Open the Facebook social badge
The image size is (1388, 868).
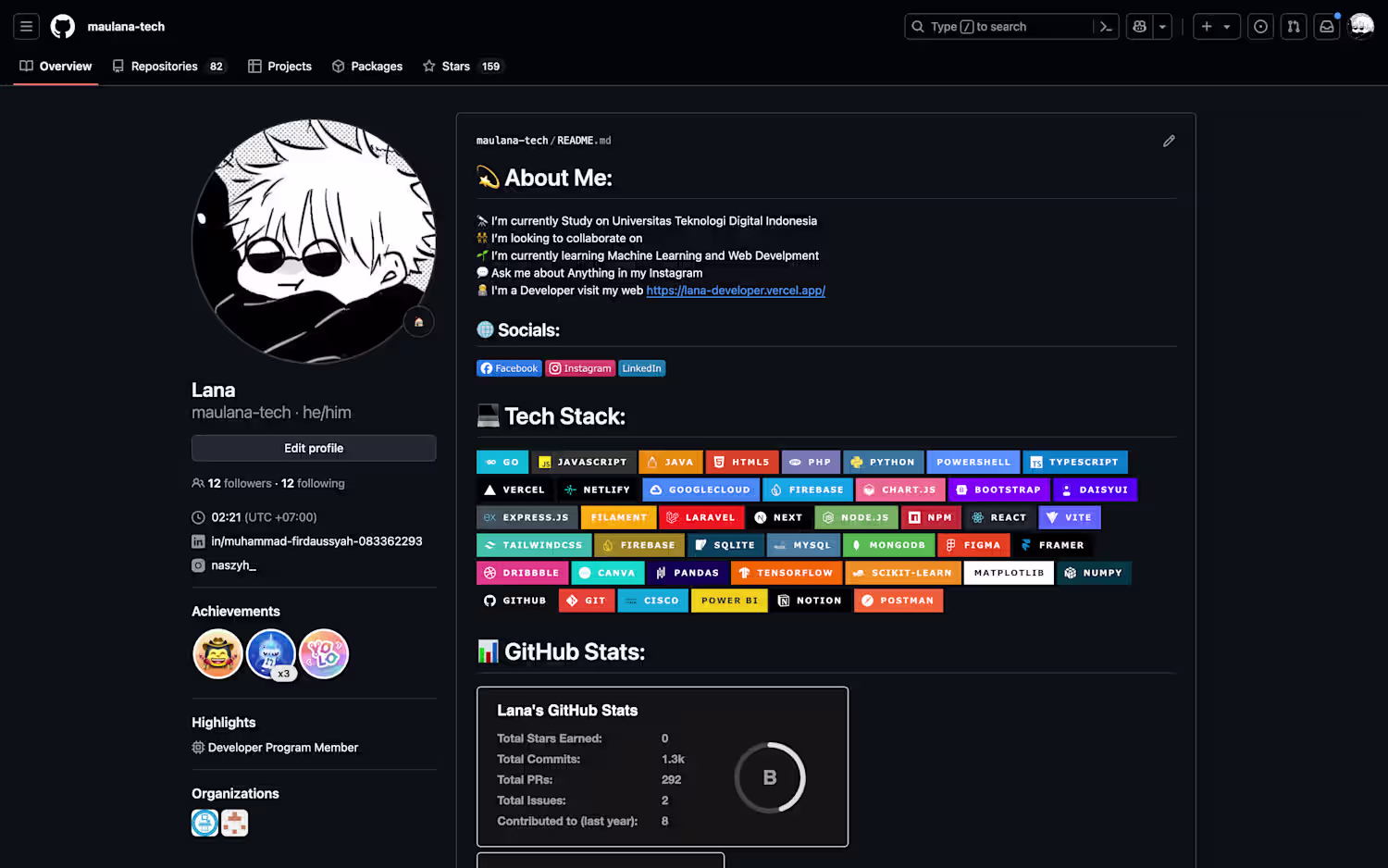[x=509, y=368]
